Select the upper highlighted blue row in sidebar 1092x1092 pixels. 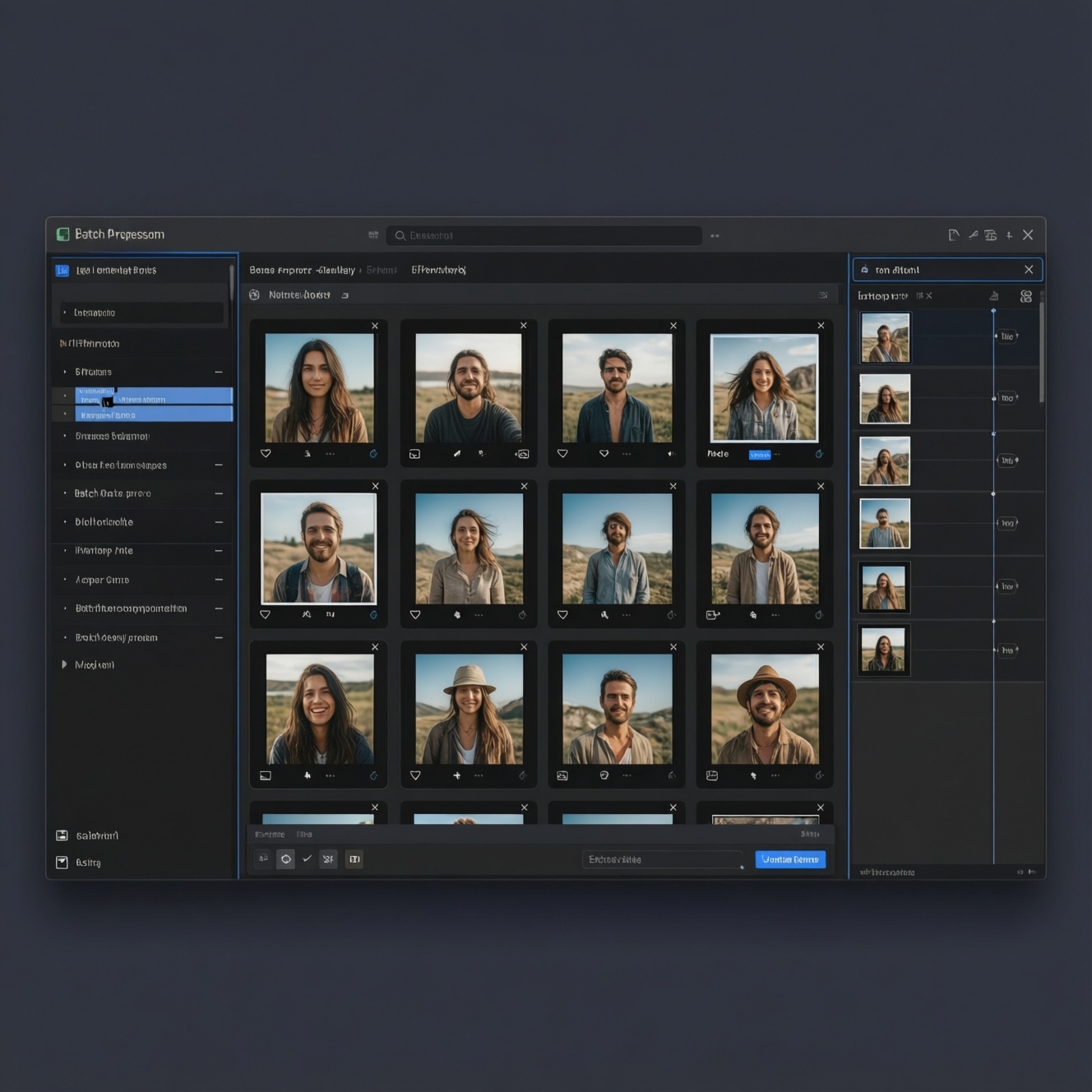(154, 396)
